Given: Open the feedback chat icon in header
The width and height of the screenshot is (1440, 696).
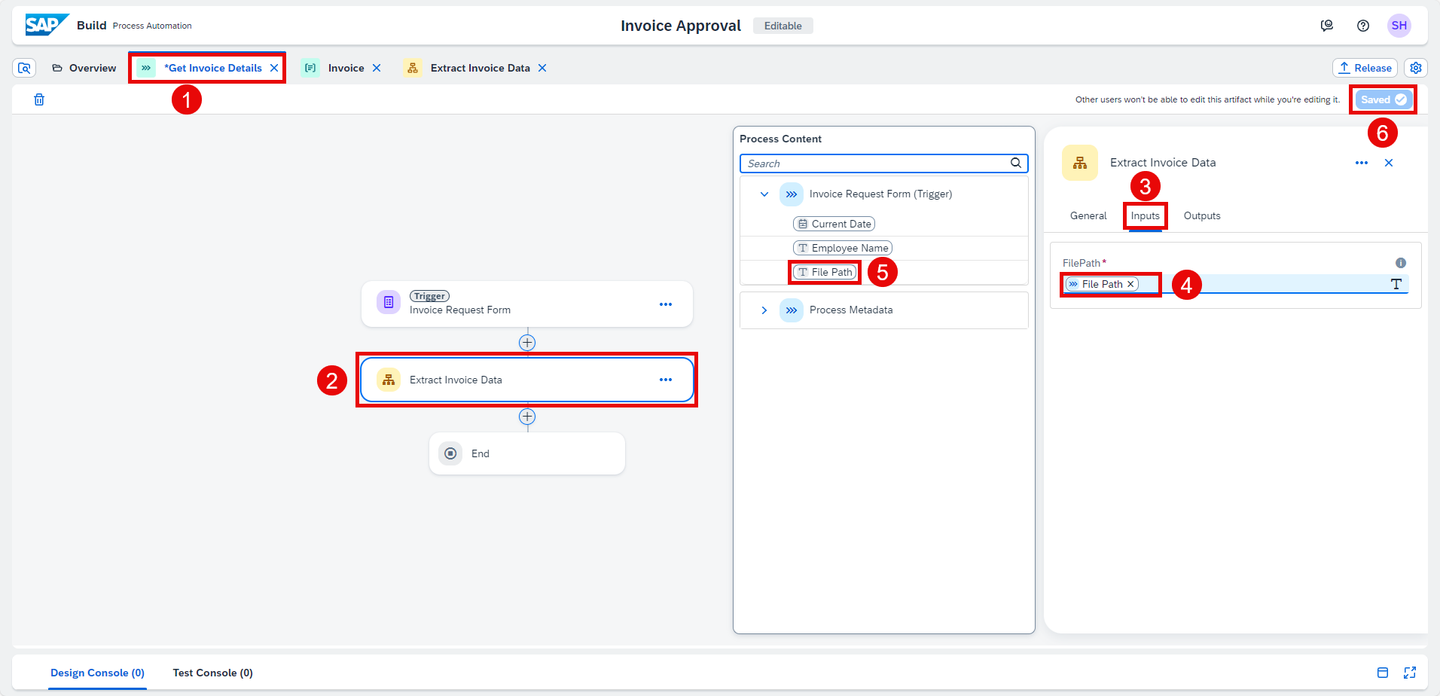Looking at the screenshot, I should pos(1327,26).
